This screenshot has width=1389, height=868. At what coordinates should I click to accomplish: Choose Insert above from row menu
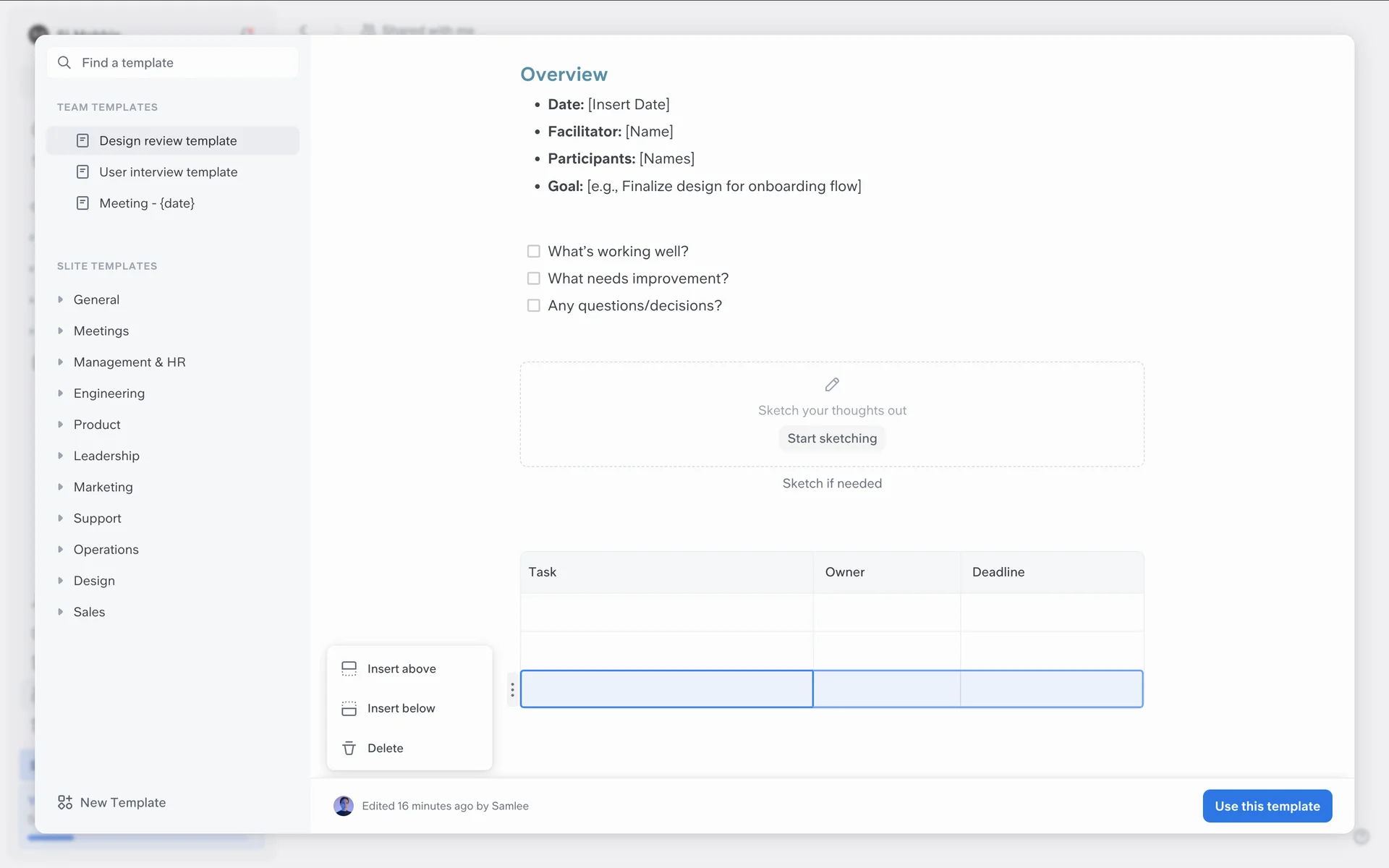click(402, 669)
